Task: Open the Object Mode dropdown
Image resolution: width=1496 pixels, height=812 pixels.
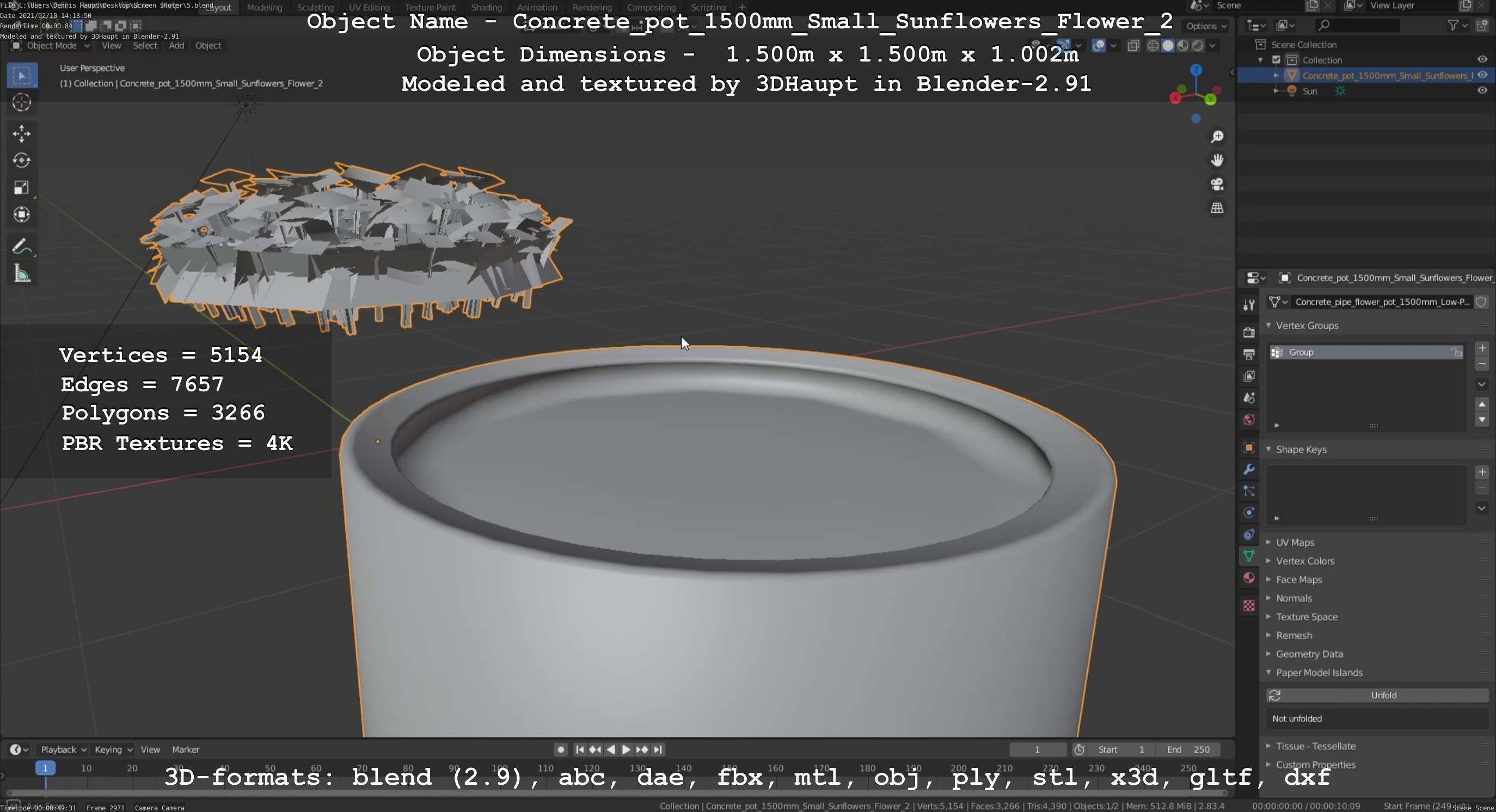Action: 51,45
